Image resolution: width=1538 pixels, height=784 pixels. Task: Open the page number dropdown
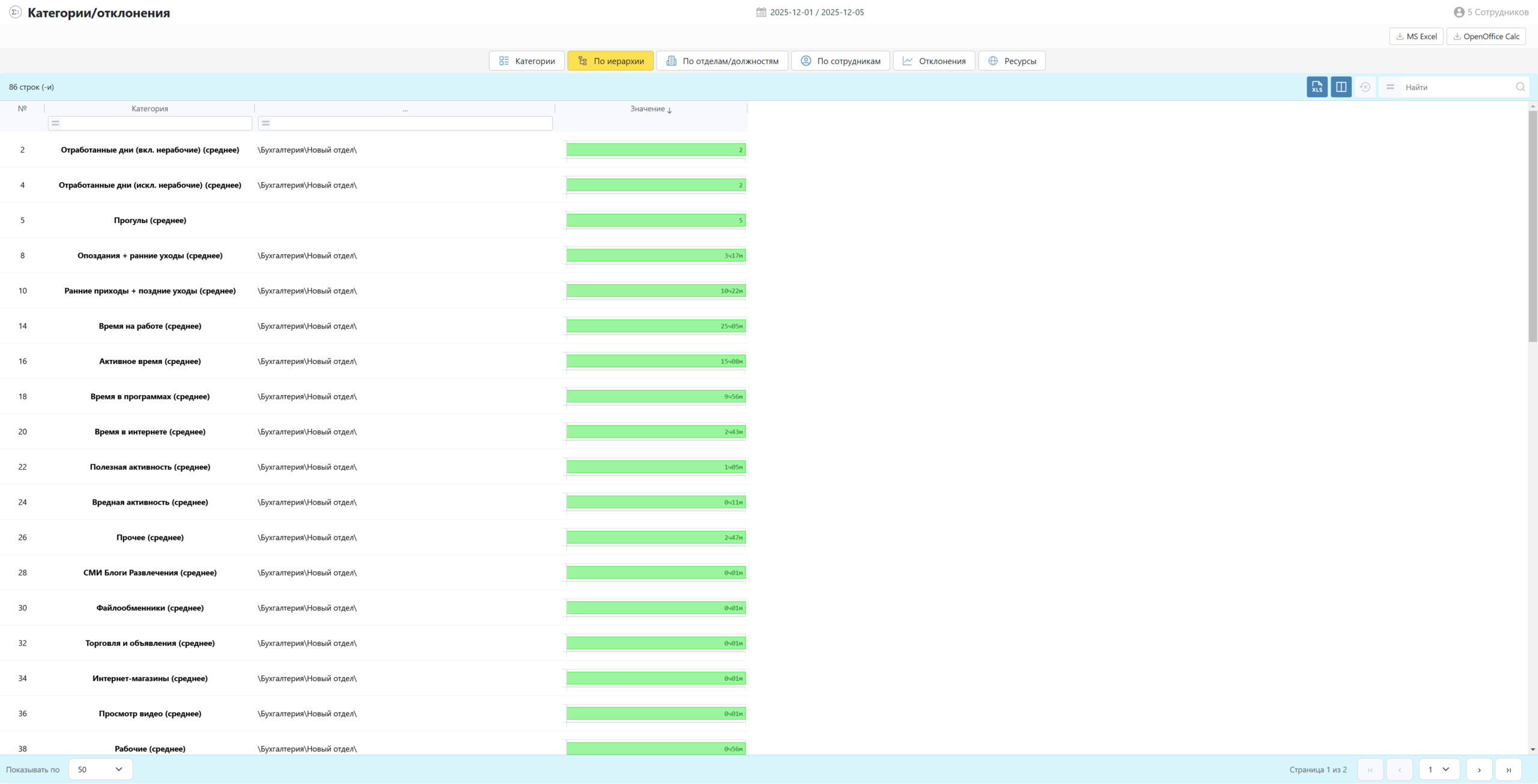point(1438,770)
